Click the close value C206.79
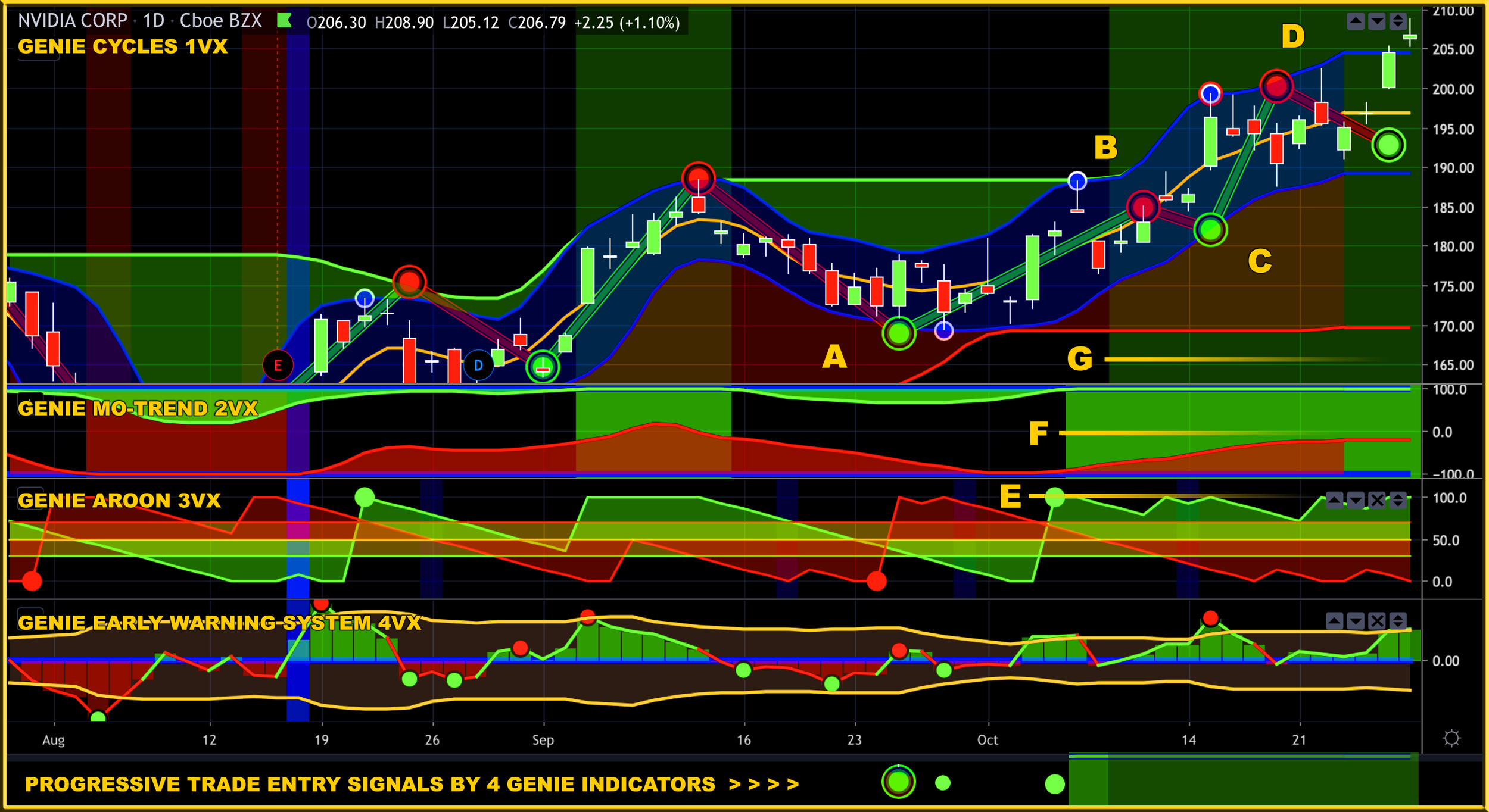The image size is (1489, 812). 537,23
